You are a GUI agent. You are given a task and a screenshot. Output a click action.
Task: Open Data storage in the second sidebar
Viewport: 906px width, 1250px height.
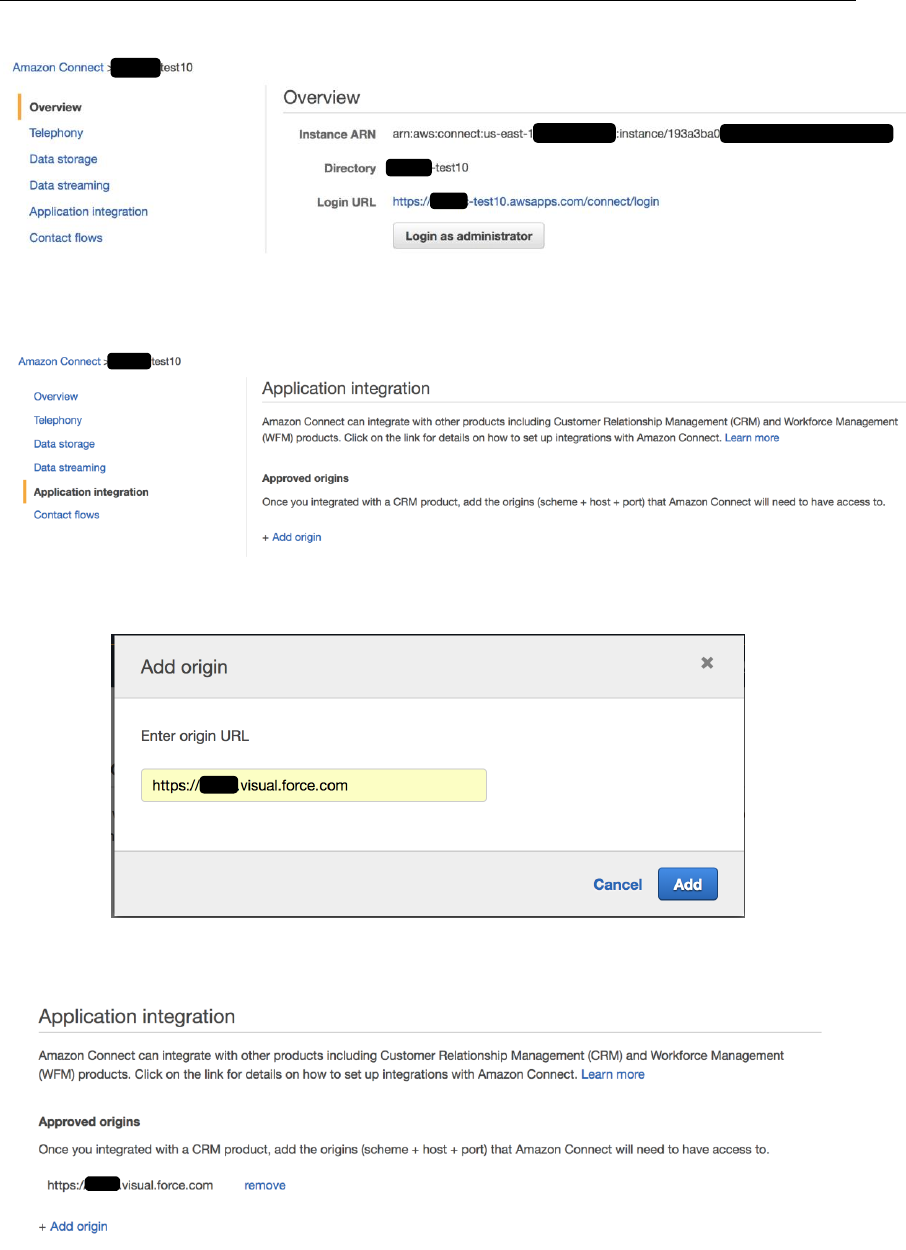pyautogui.click(x=64, y=444)
